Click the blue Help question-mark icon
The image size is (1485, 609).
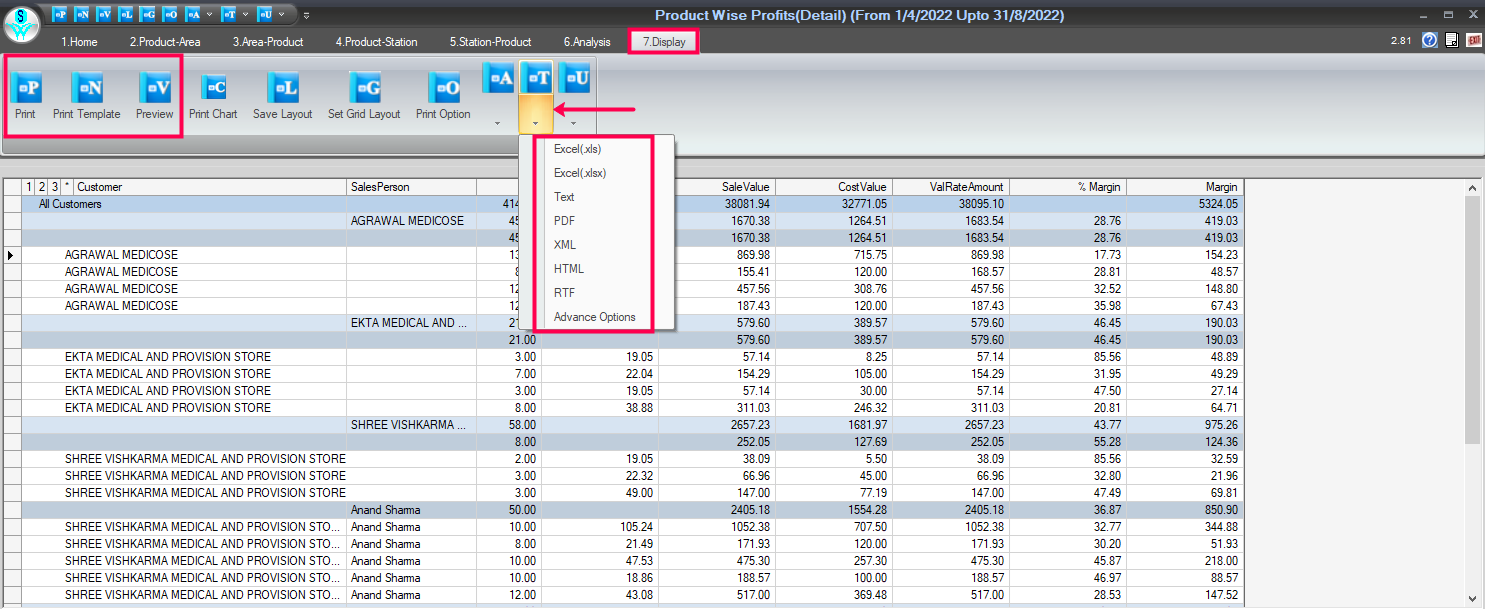coord(1429,40)
